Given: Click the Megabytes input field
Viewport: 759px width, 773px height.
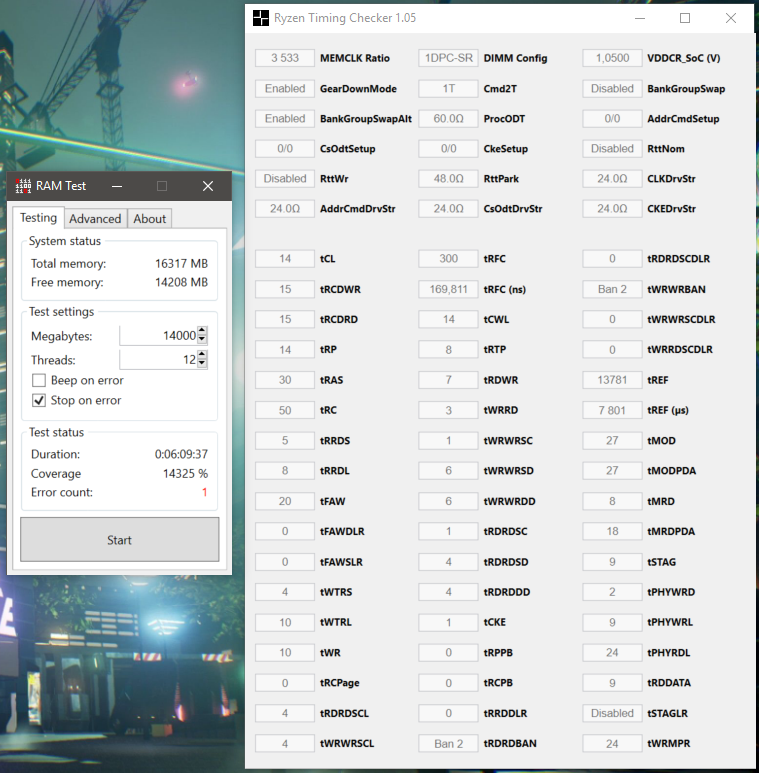Looking at the screenshot, I should tap(158, 335).
